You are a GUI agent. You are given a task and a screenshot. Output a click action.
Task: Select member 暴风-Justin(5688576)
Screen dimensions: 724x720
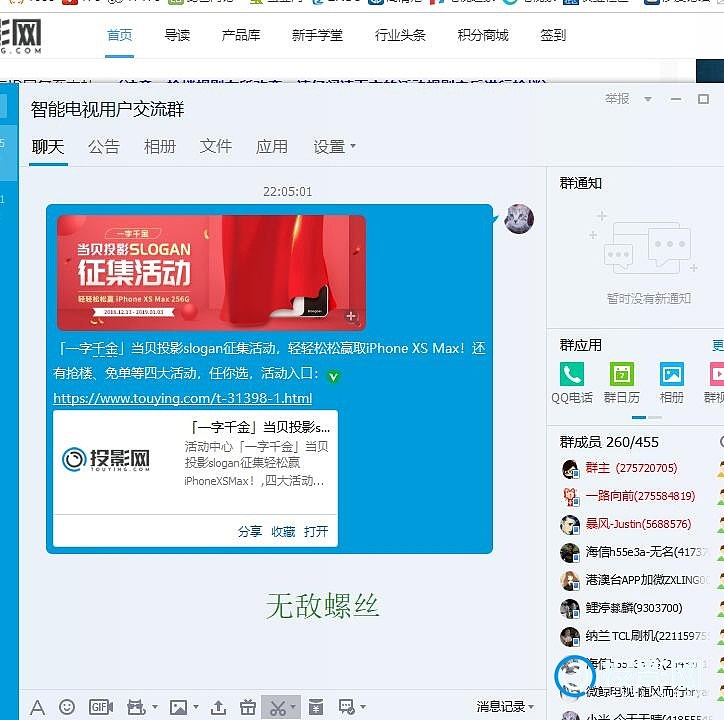tap(639, 524)
